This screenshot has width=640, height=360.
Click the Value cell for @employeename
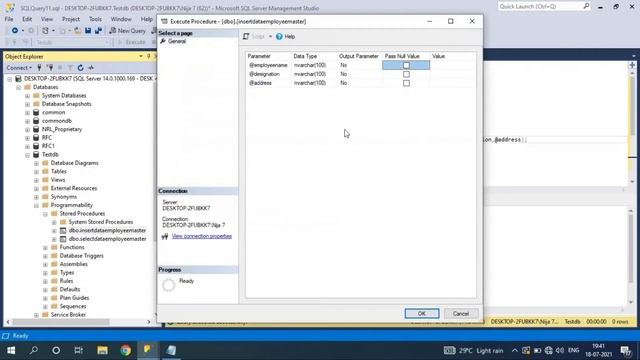(x=453, y=65)
